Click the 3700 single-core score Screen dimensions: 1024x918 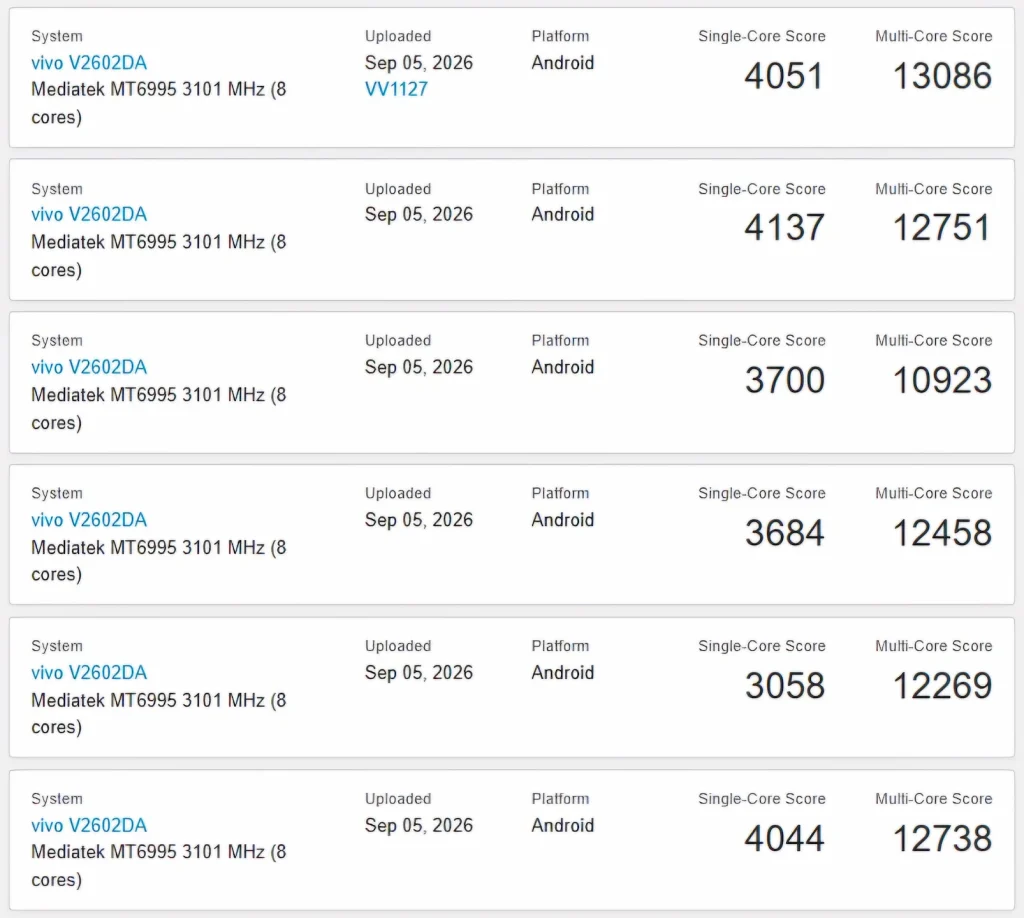[x=785, y=380]
